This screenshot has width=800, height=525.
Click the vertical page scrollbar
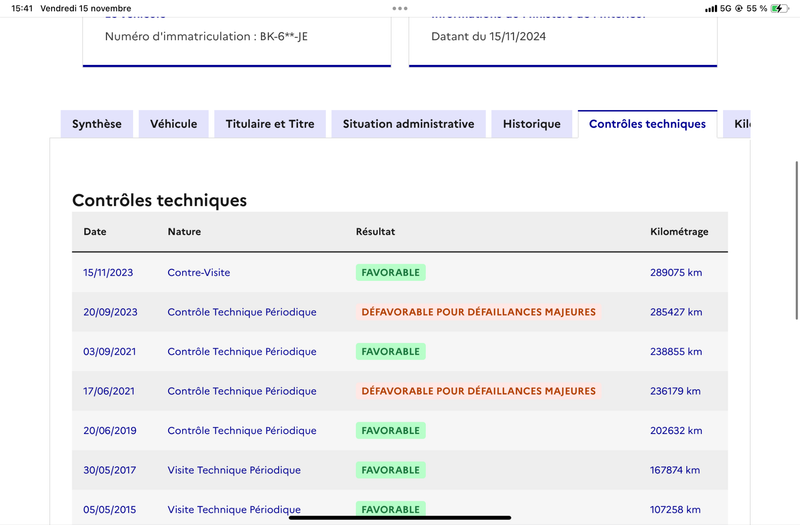point(797,240)
